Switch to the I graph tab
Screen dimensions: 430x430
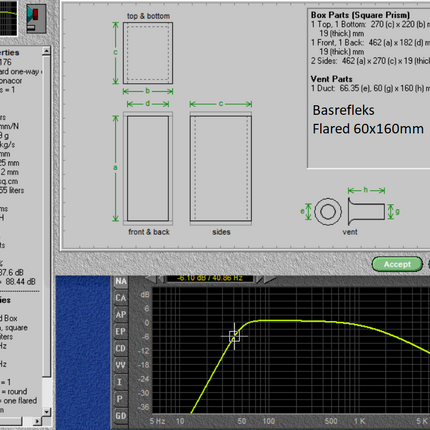pos(121,382)
